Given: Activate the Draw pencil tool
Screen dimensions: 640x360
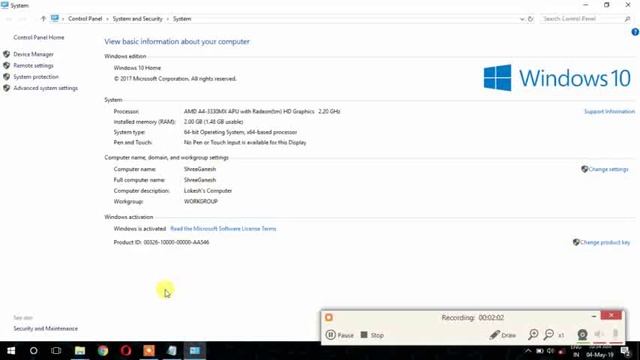Looking at the screenshot, I should point(502,335).
